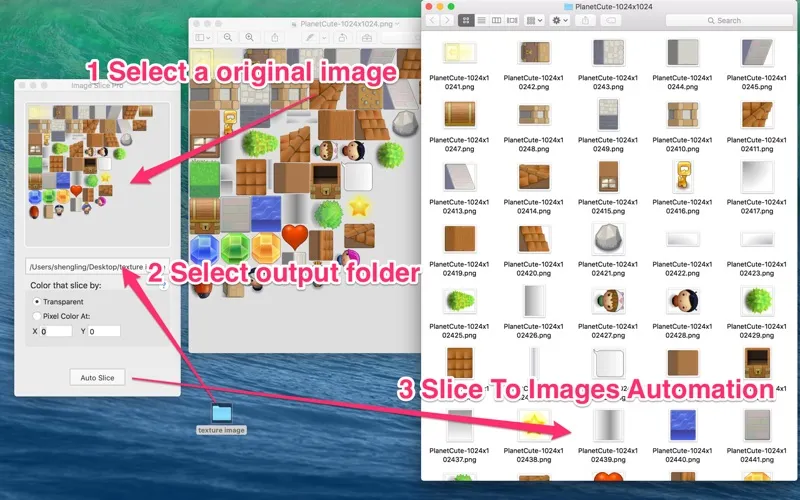800x500 pixels.
Task: Rotate the image in Preview
Action: click(343, 38)
